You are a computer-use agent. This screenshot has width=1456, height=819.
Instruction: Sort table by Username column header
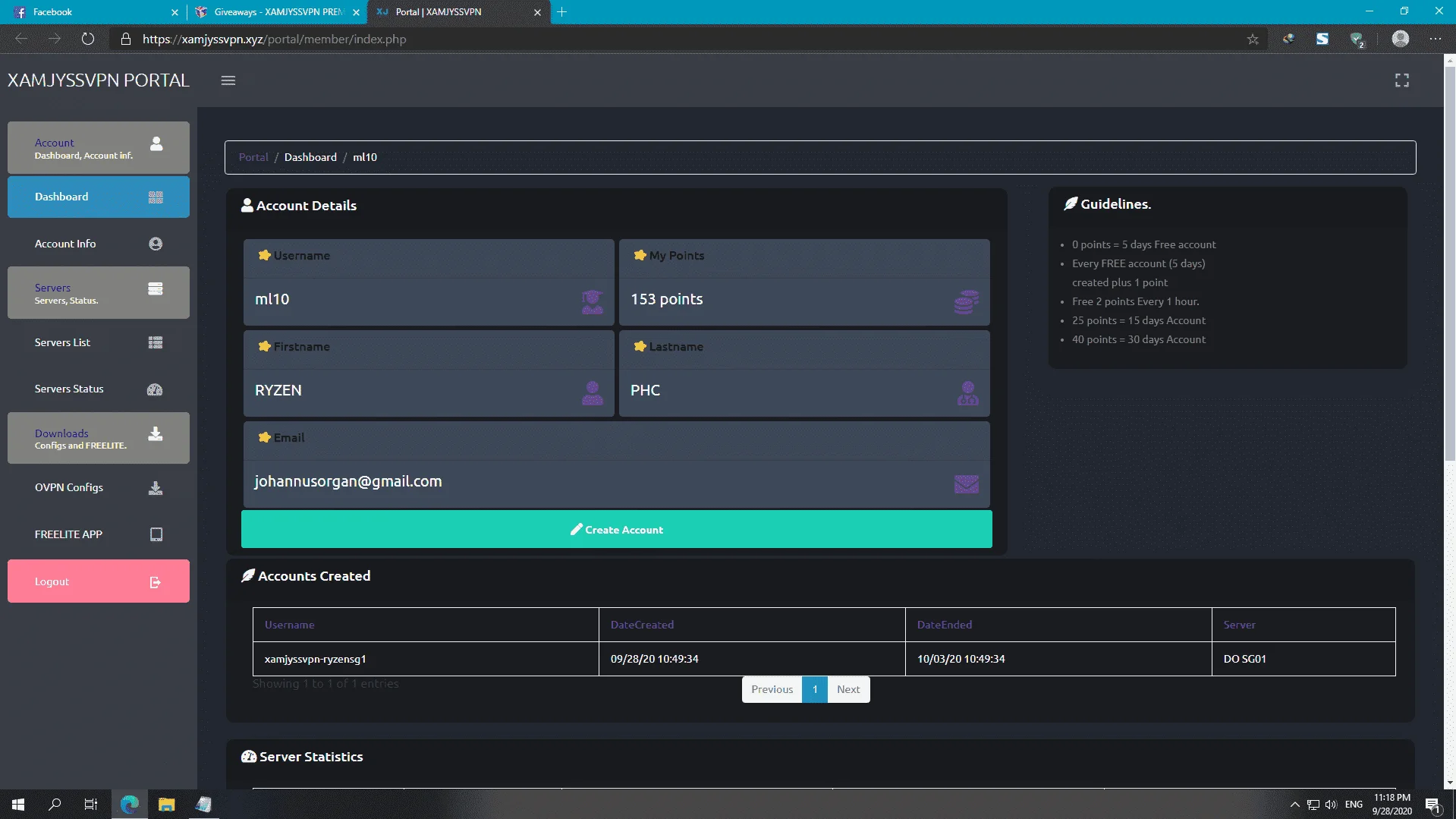(x=426, y=625)
